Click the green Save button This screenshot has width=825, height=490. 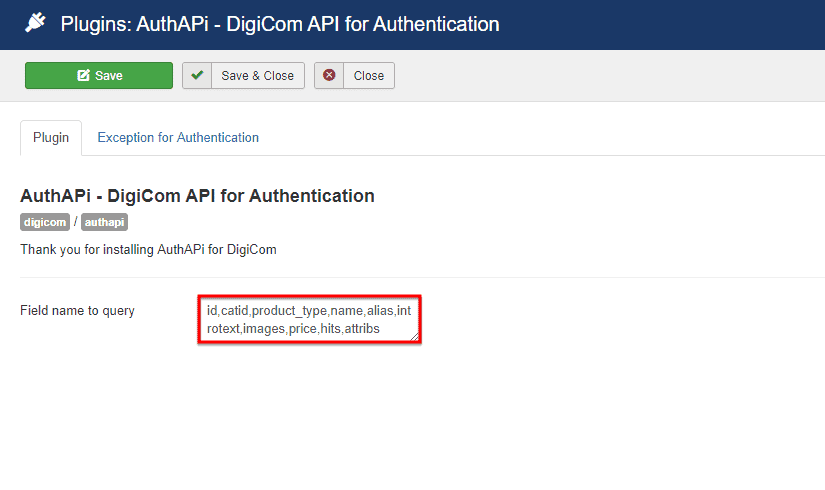(99, 76)
